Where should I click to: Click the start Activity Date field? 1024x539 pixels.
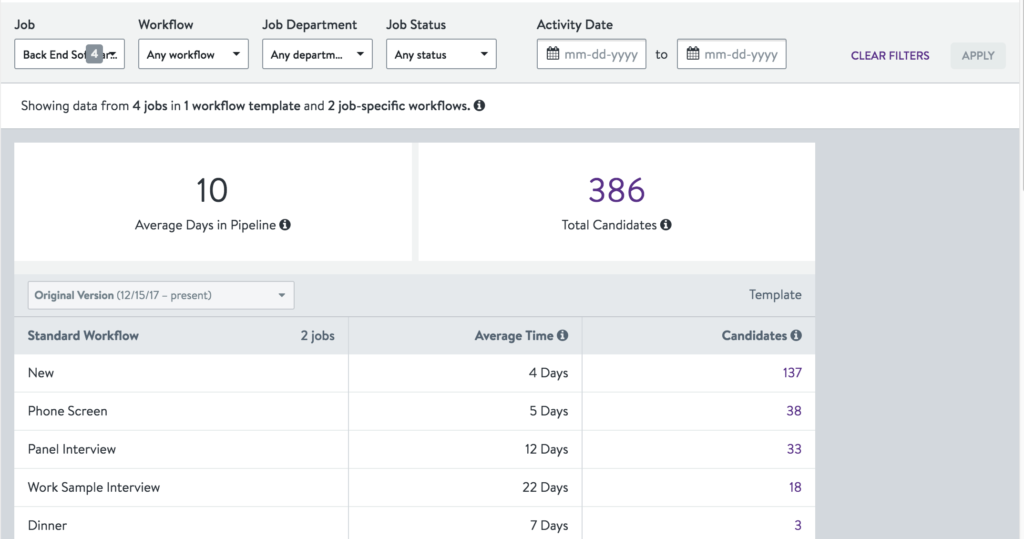(591, 54)
